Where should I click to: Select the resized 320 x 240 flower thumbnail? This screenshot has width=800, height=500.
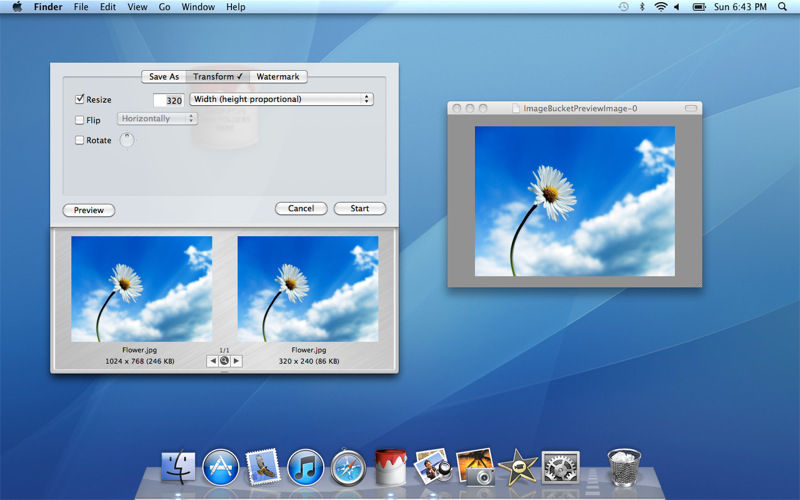click(308, 289)
